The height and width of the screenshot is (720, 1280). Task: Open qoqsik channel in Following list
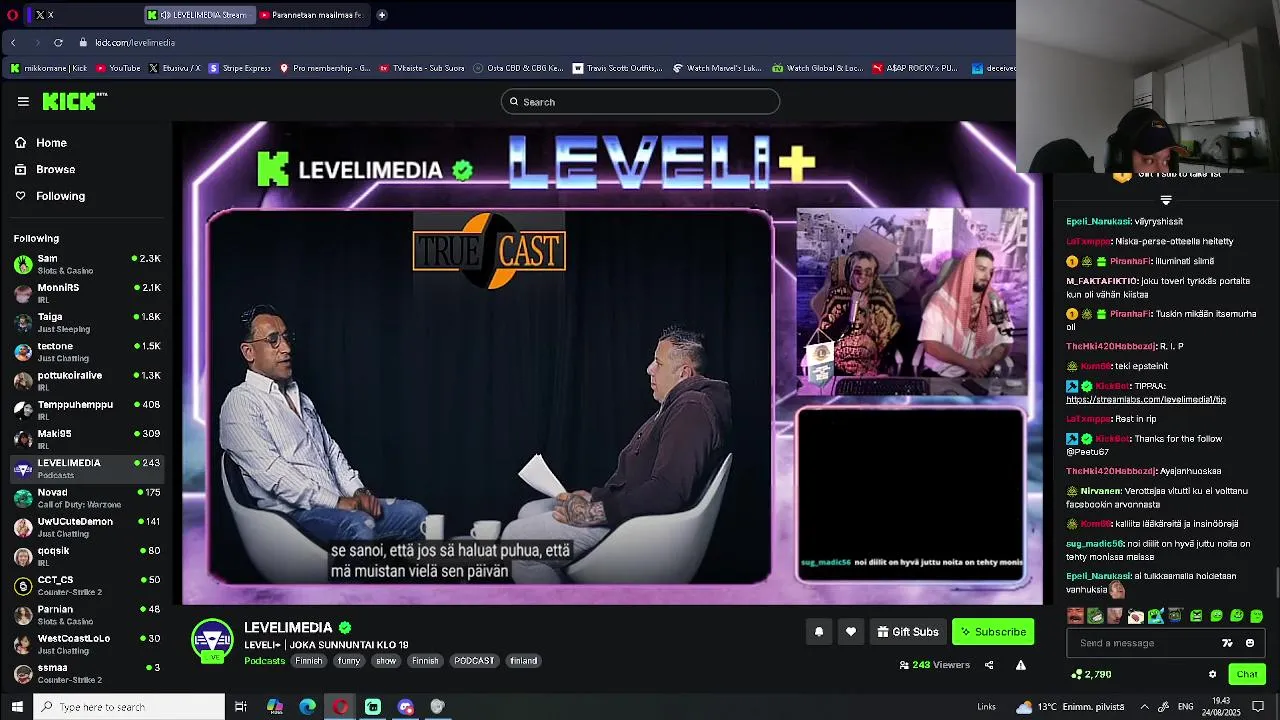(86, 556)
